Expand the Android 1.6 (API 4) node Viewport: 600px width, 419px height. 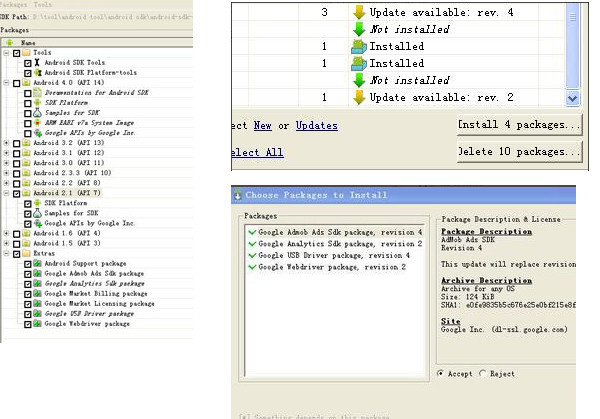[7, 233]
